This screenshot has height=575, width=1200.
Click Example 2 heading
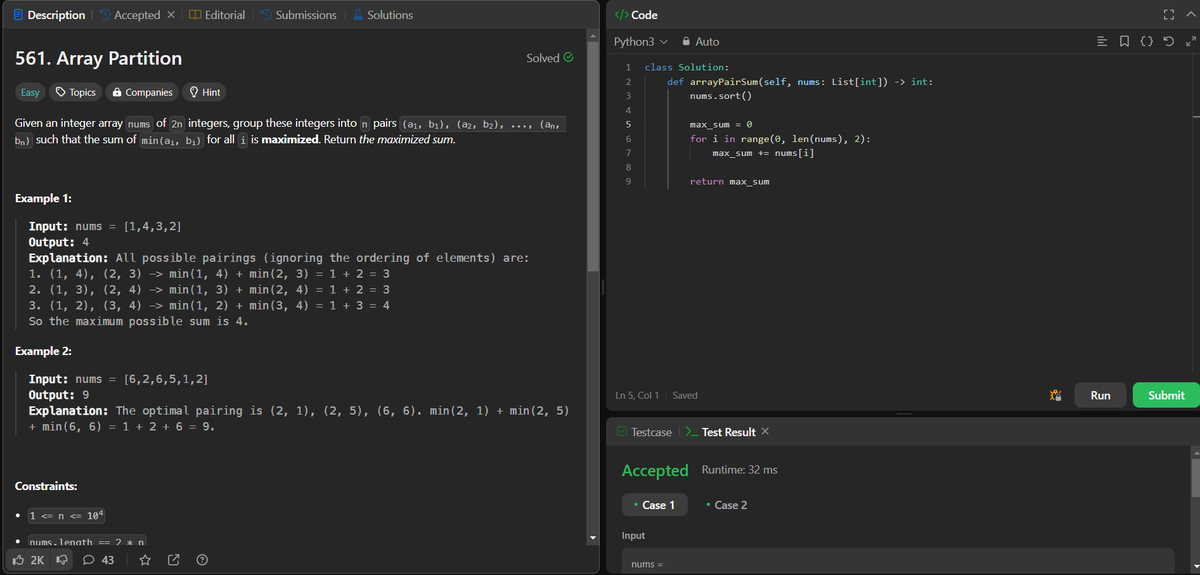tap(43, 351)
